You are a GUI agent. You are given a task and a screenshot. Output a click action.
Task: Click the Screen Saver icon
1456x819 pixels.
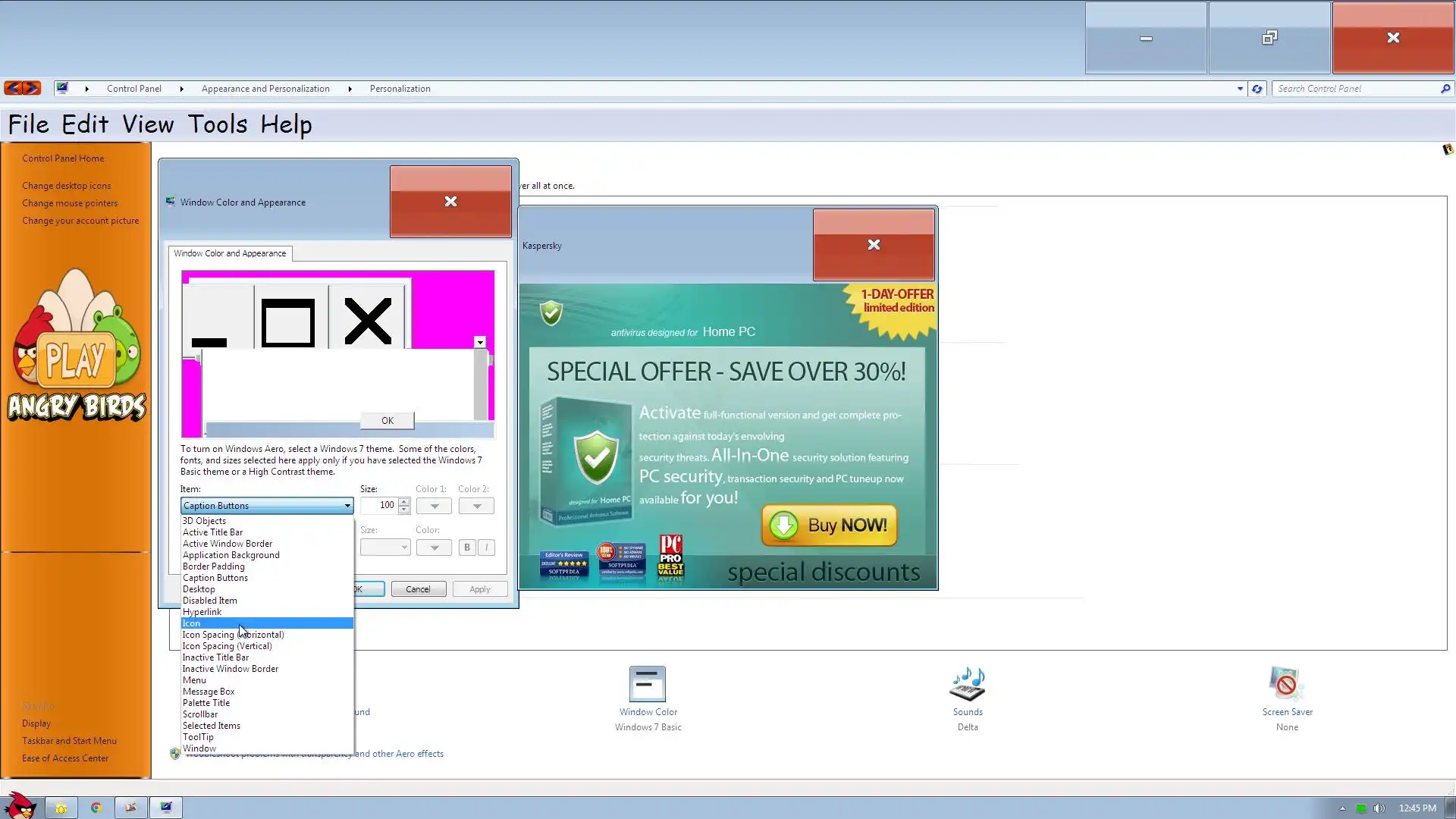(x=1286, y=685)
